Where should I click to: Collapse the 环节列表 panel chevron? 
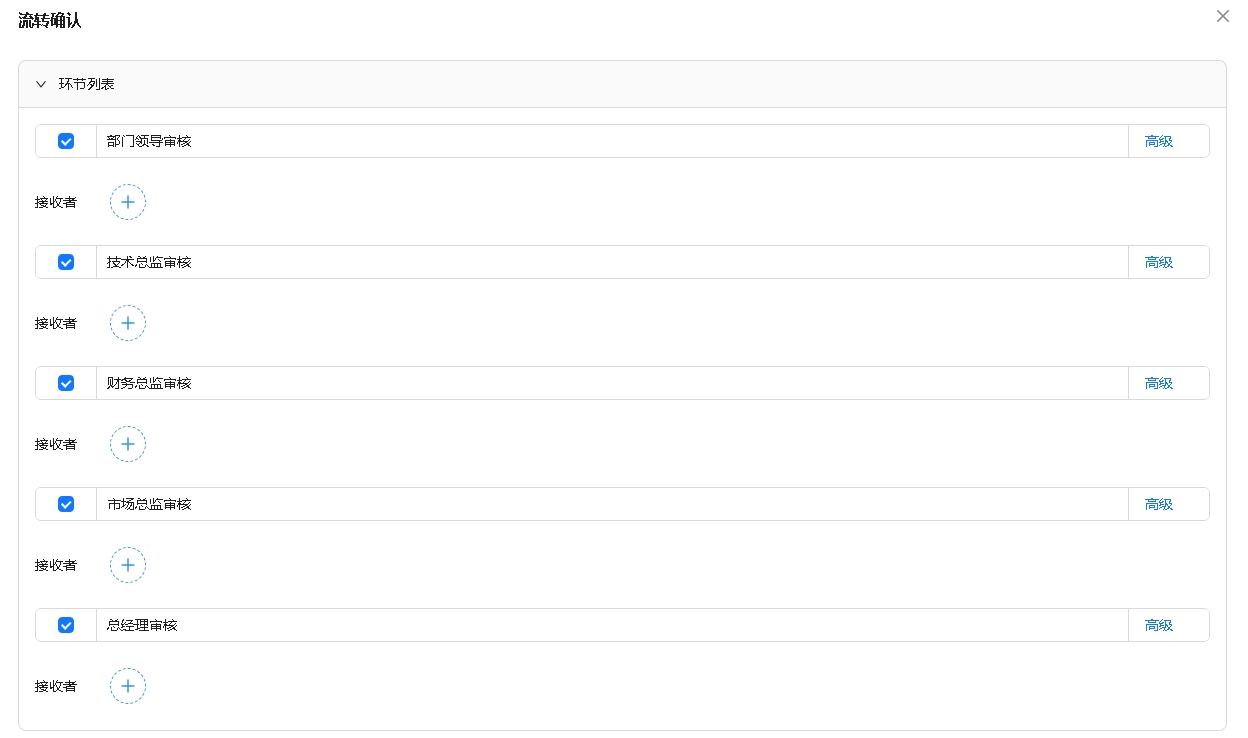[x=41, y=84]
